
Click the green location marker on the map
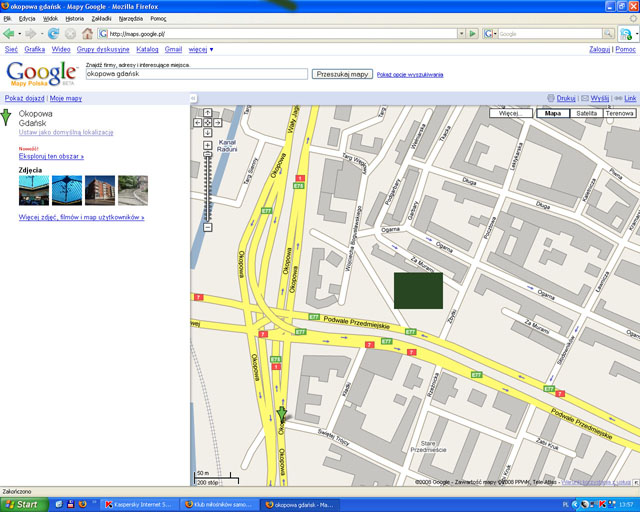pos(282,416)
